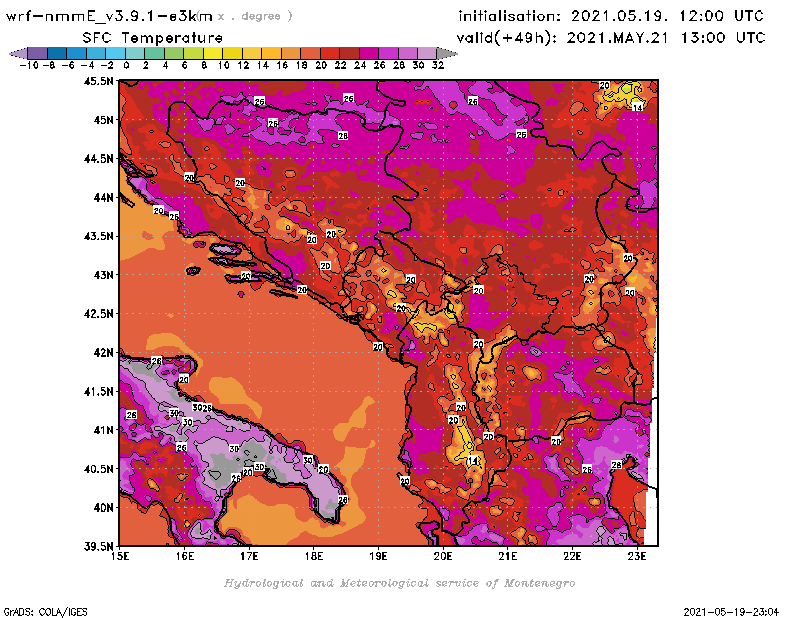Image resolution: width=800 pixels, height=618 pixels.
Task: Select the 40.5N latitude label
Action: pos(99,469)
